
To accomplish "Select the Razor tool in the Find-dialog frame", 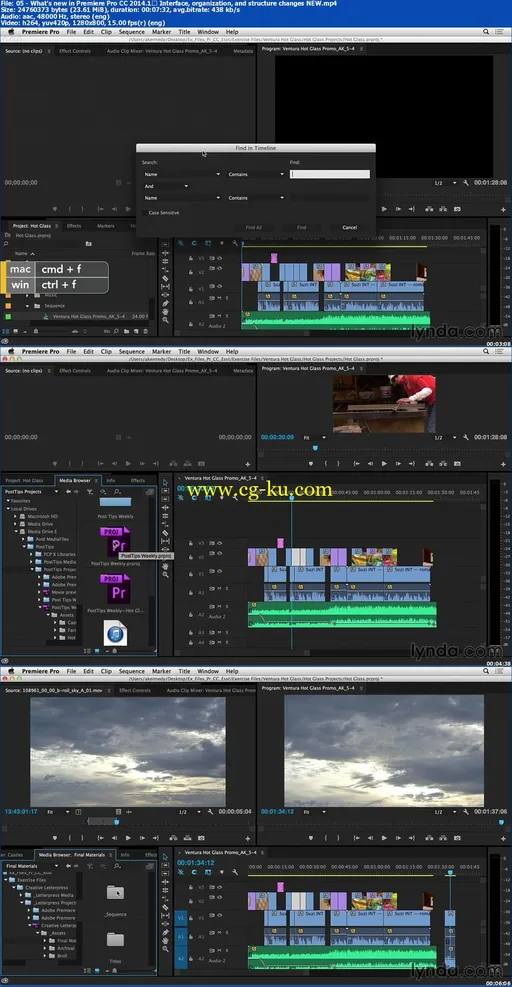I will 166,278.
